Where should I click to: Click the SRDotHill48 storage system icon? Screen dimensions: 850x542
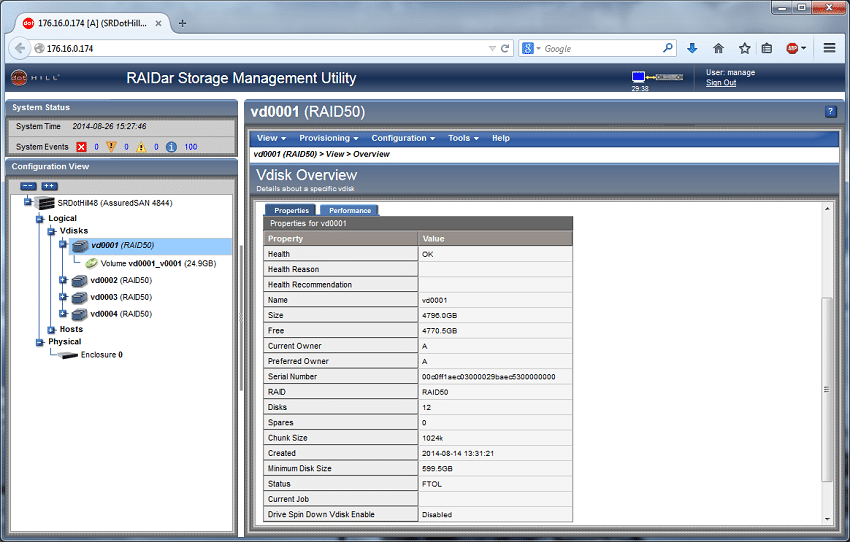click(x=44, y=203)
